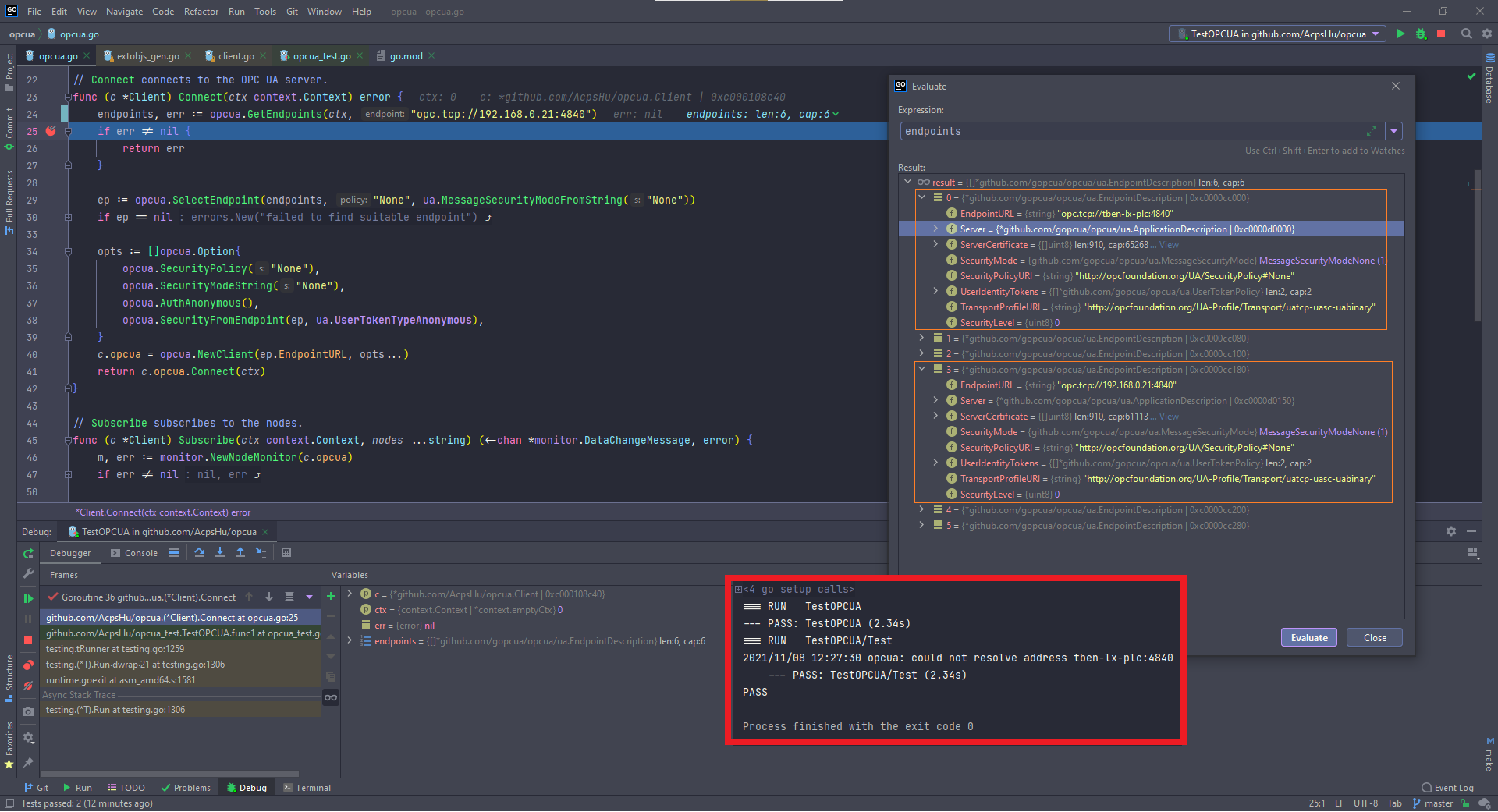Open the client.go editor tab
The height and width of the screenshot is (812, 1498).
click(x=236, y=56)
